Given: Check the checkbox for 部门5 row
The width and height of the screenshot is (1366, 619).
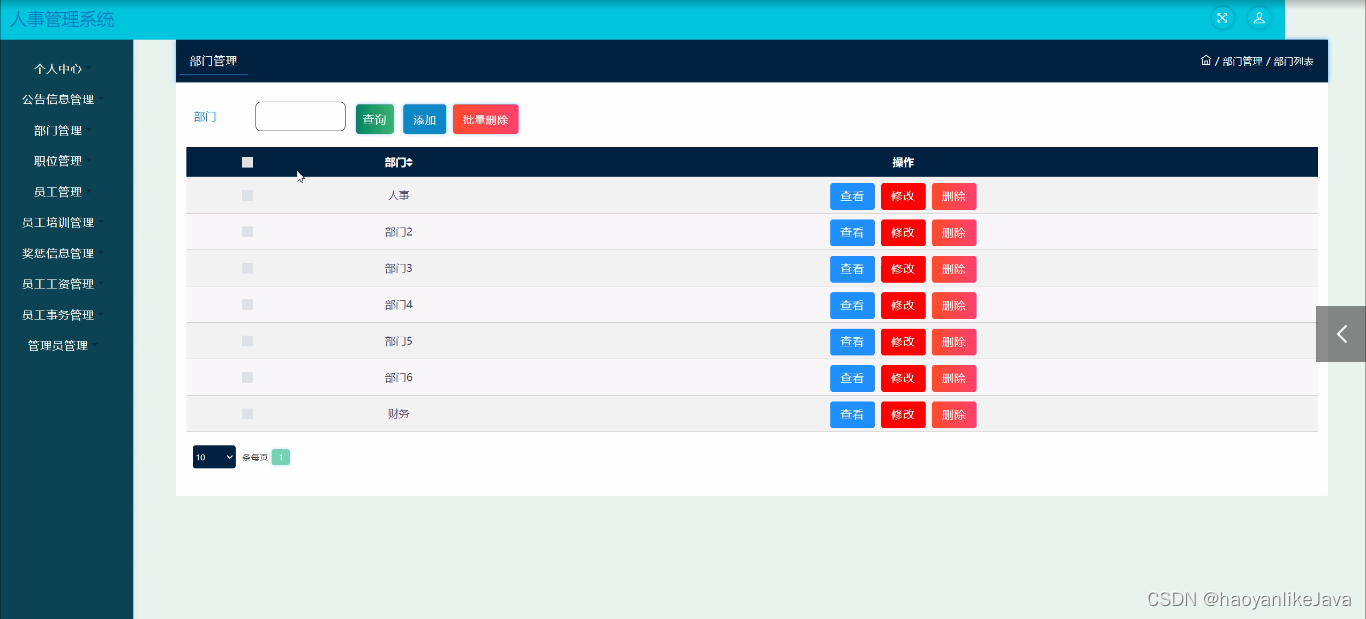Looking at the screenshot, I should tap(247, 341).
